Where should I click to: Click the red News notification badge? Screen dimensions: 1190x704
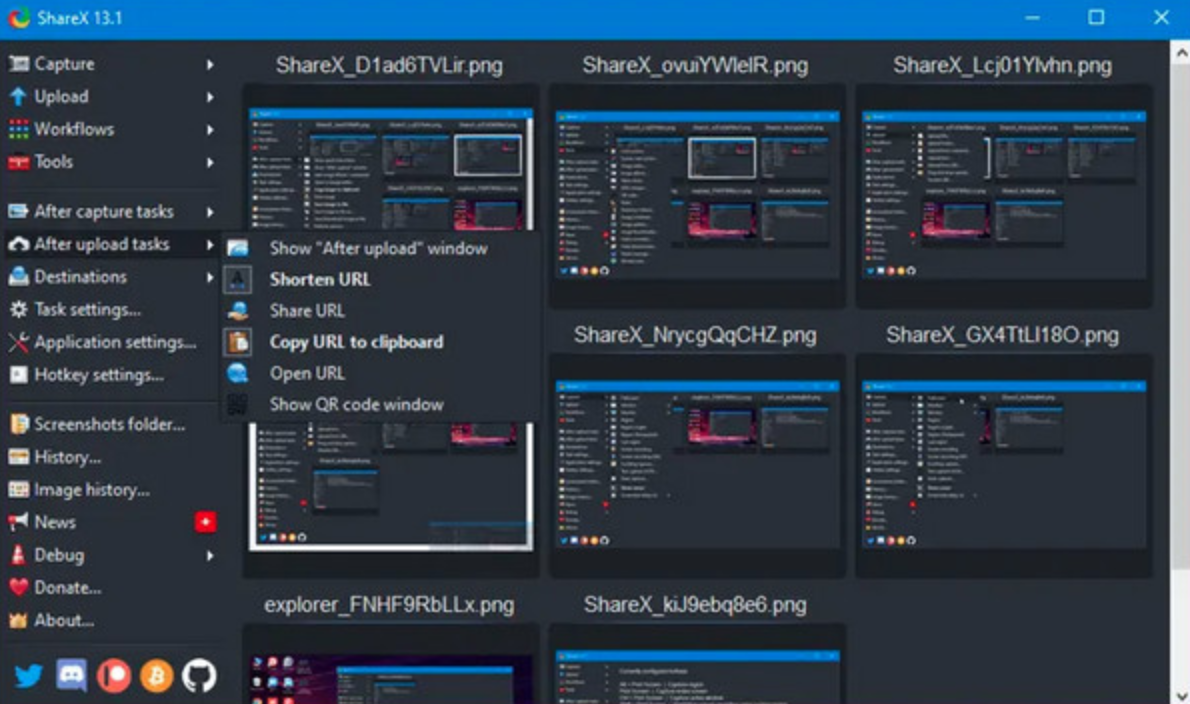206,522
